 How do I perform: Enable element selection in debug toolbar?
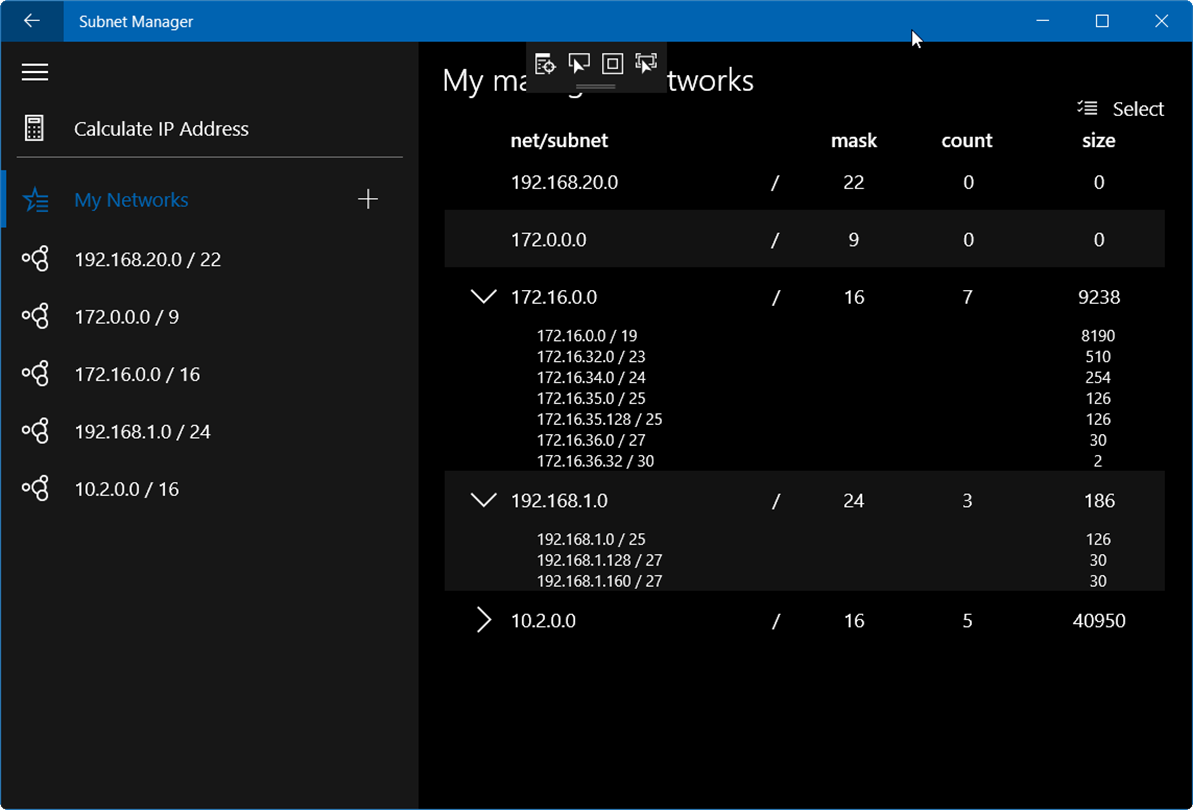tap(579, 65)
